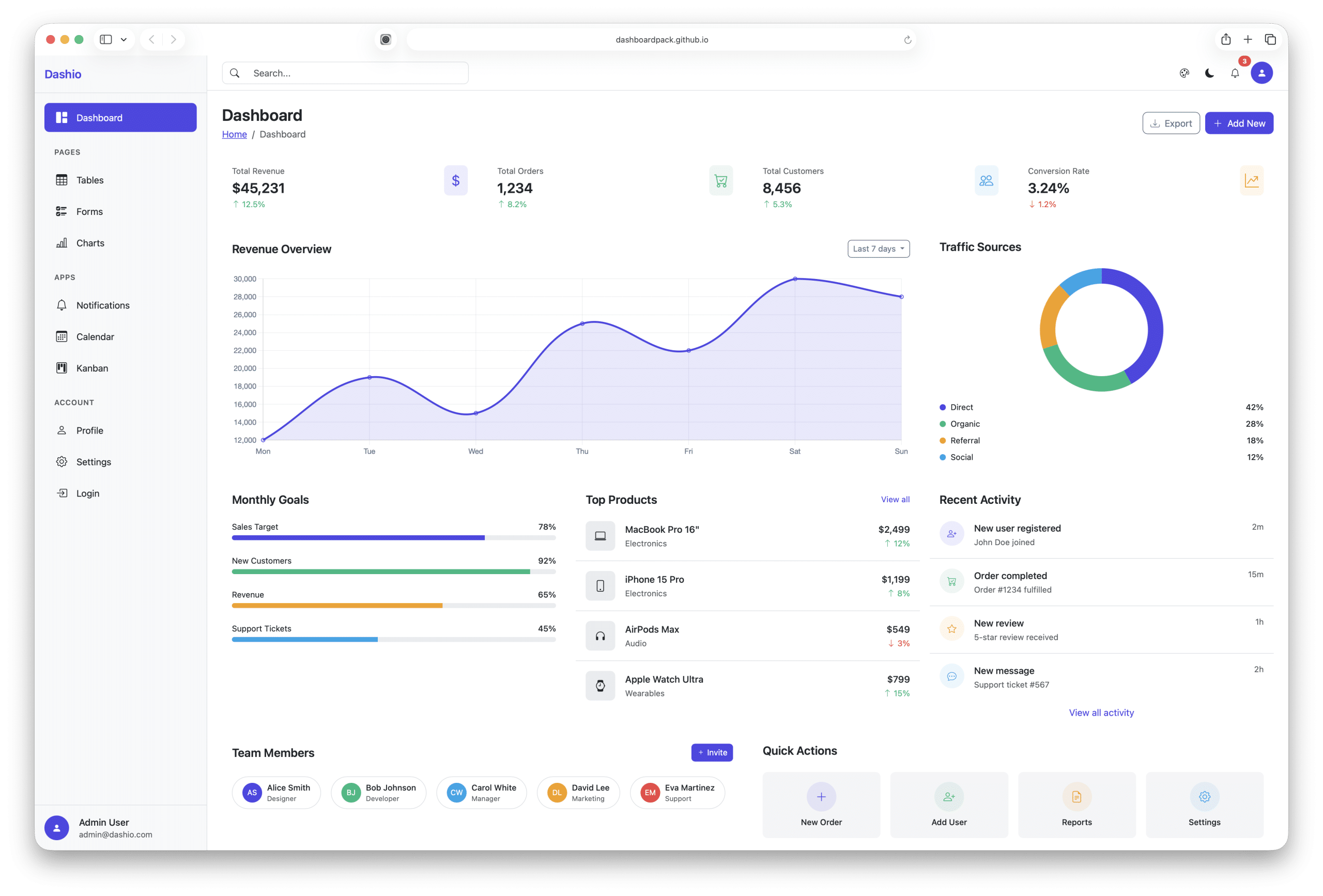
Task: Open the sidebar chevron dropdown in toolbar
Action: [124, 39]
